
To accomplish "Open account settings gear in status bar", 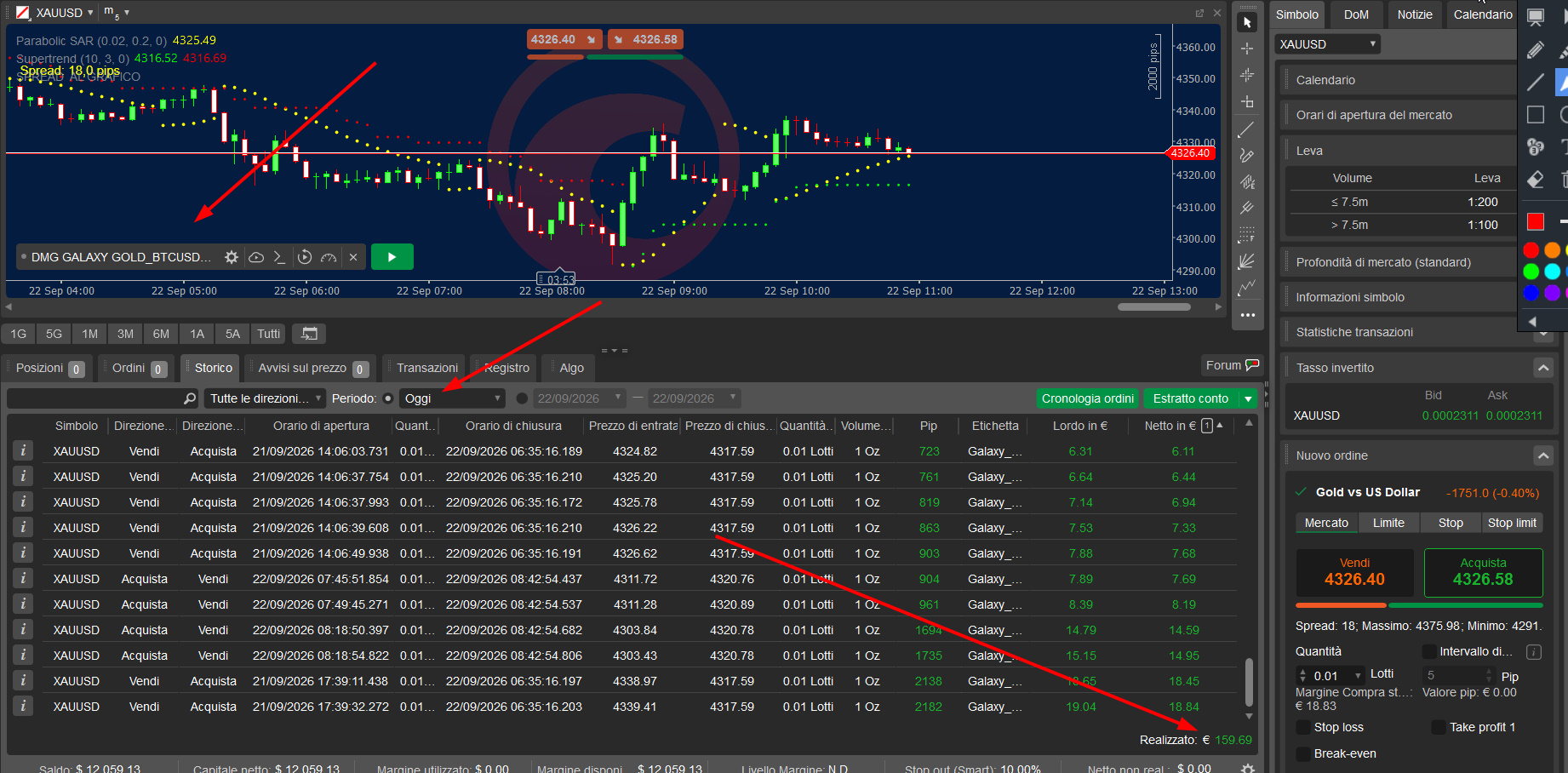I will [x=1248, y=768].
